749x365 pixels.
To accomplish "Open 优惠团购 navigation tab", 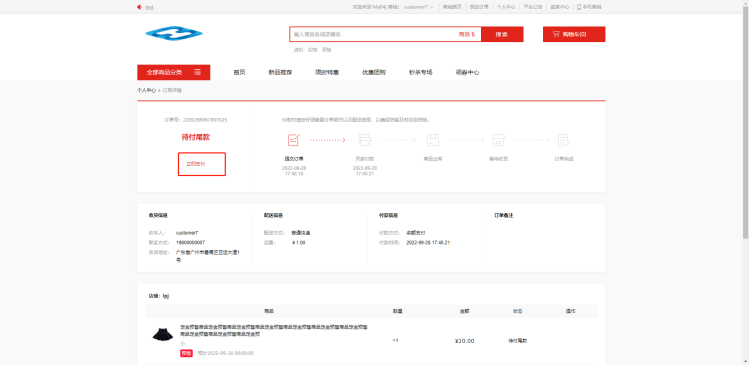I will coord(374,73).
